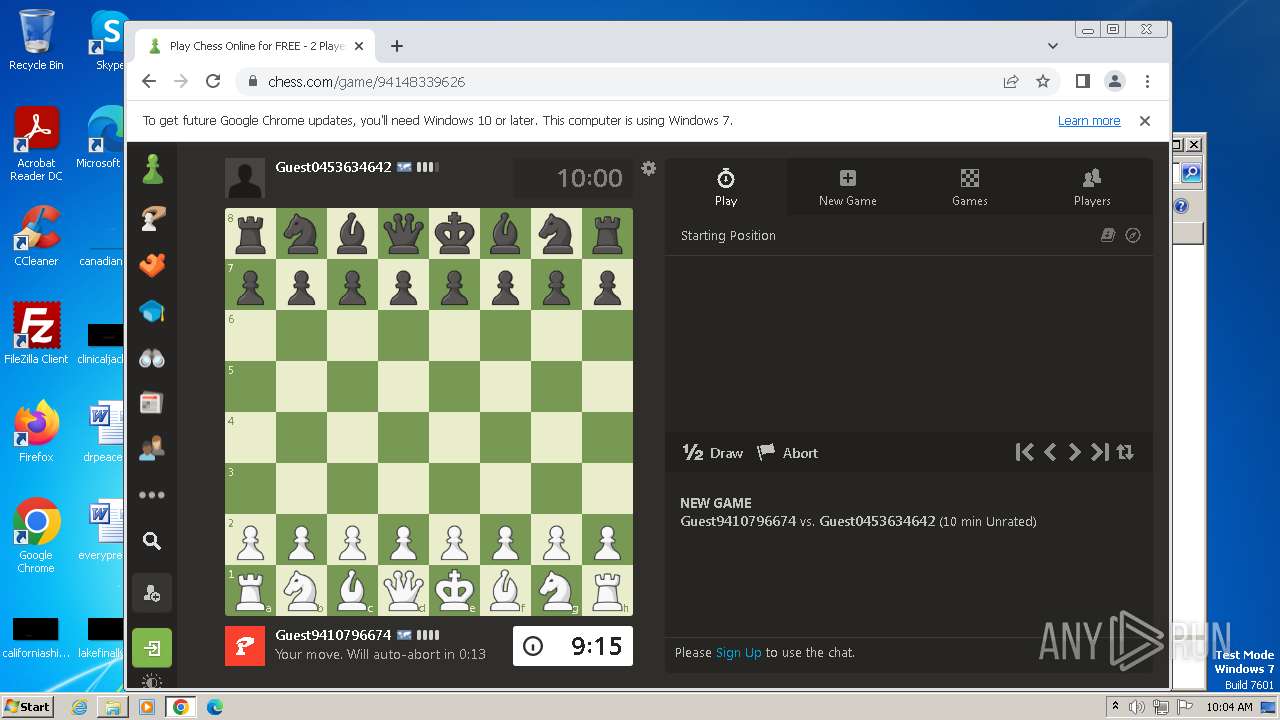
Task: Open the explorer compass icon beside Starting Position
Action: (x=1133, y=235)
